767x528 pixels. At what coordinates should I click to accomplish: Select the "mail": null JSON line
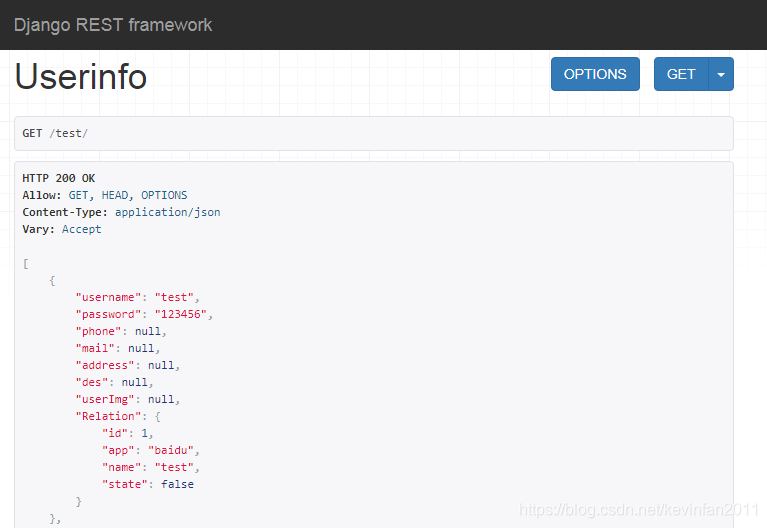point(118,348)
